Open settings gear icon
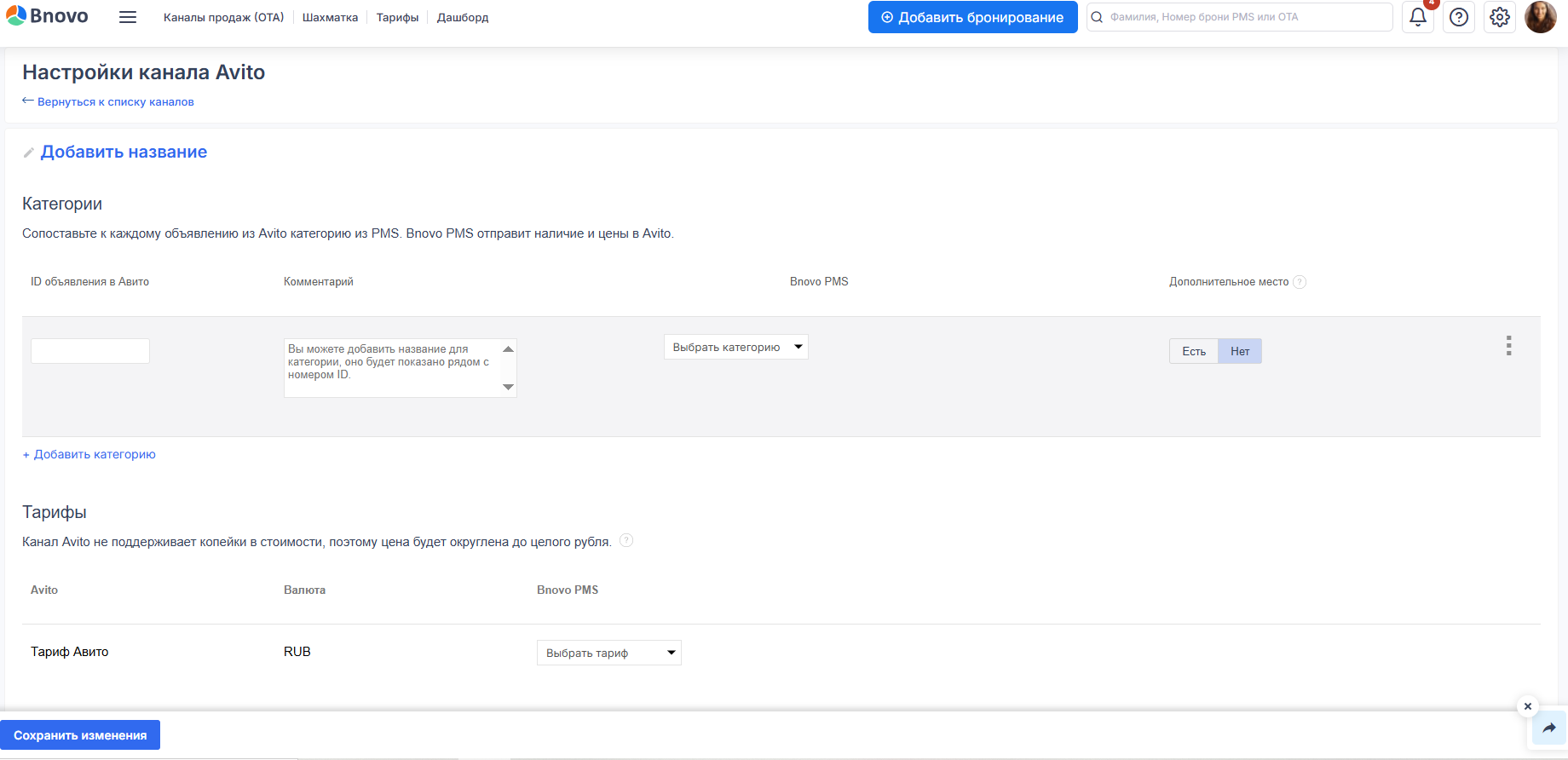Screen dimensions: 1568x760 1500,17
